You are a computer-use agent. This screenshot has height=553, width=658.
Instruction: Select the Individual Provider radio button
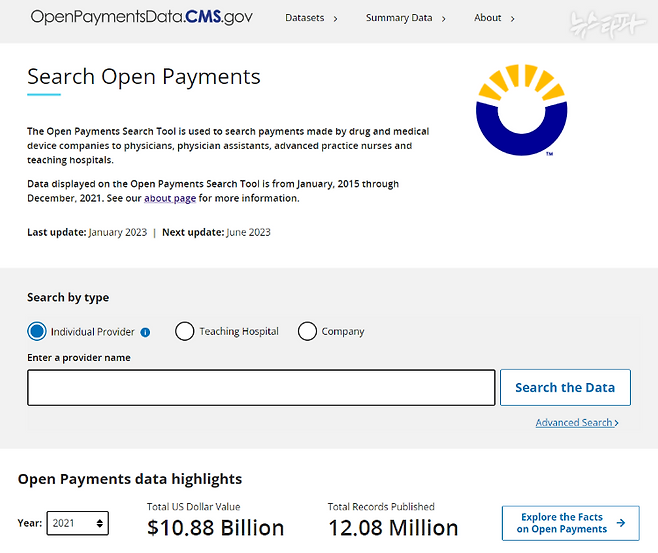(x=37, y=331)
